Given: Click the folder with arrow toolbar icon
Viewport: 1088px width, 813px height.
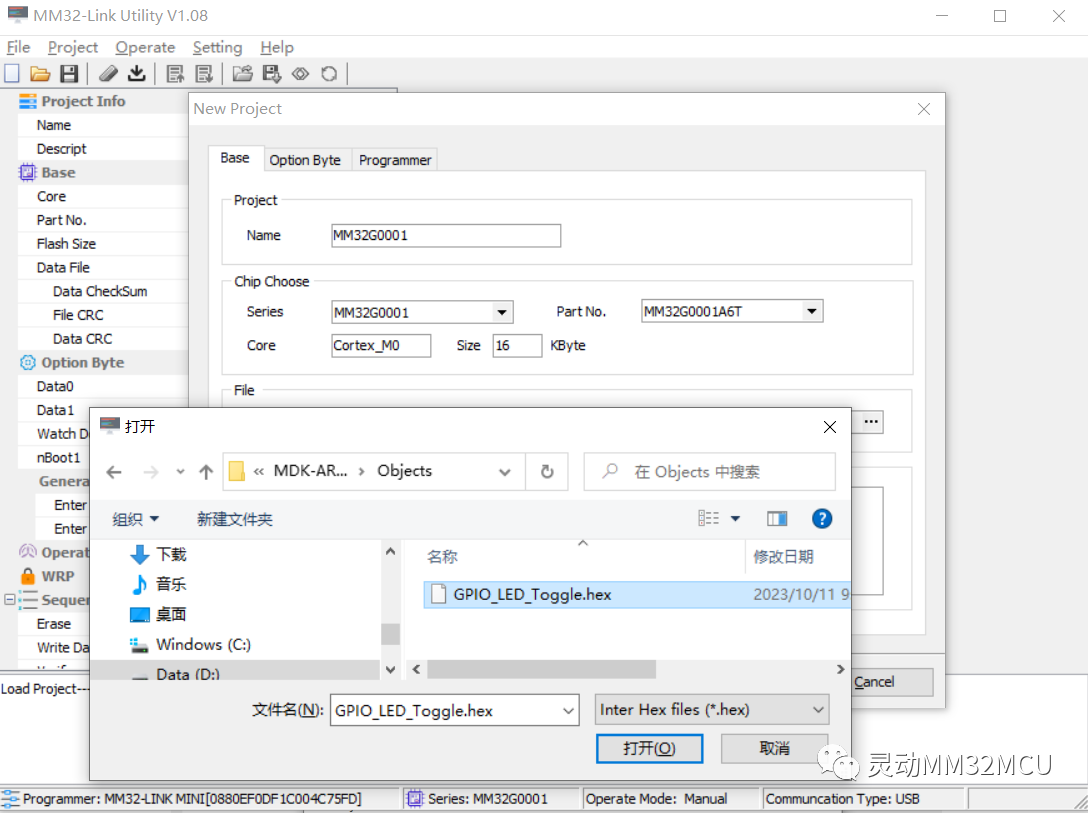Looking at the screenshot, I should point(242,74).
